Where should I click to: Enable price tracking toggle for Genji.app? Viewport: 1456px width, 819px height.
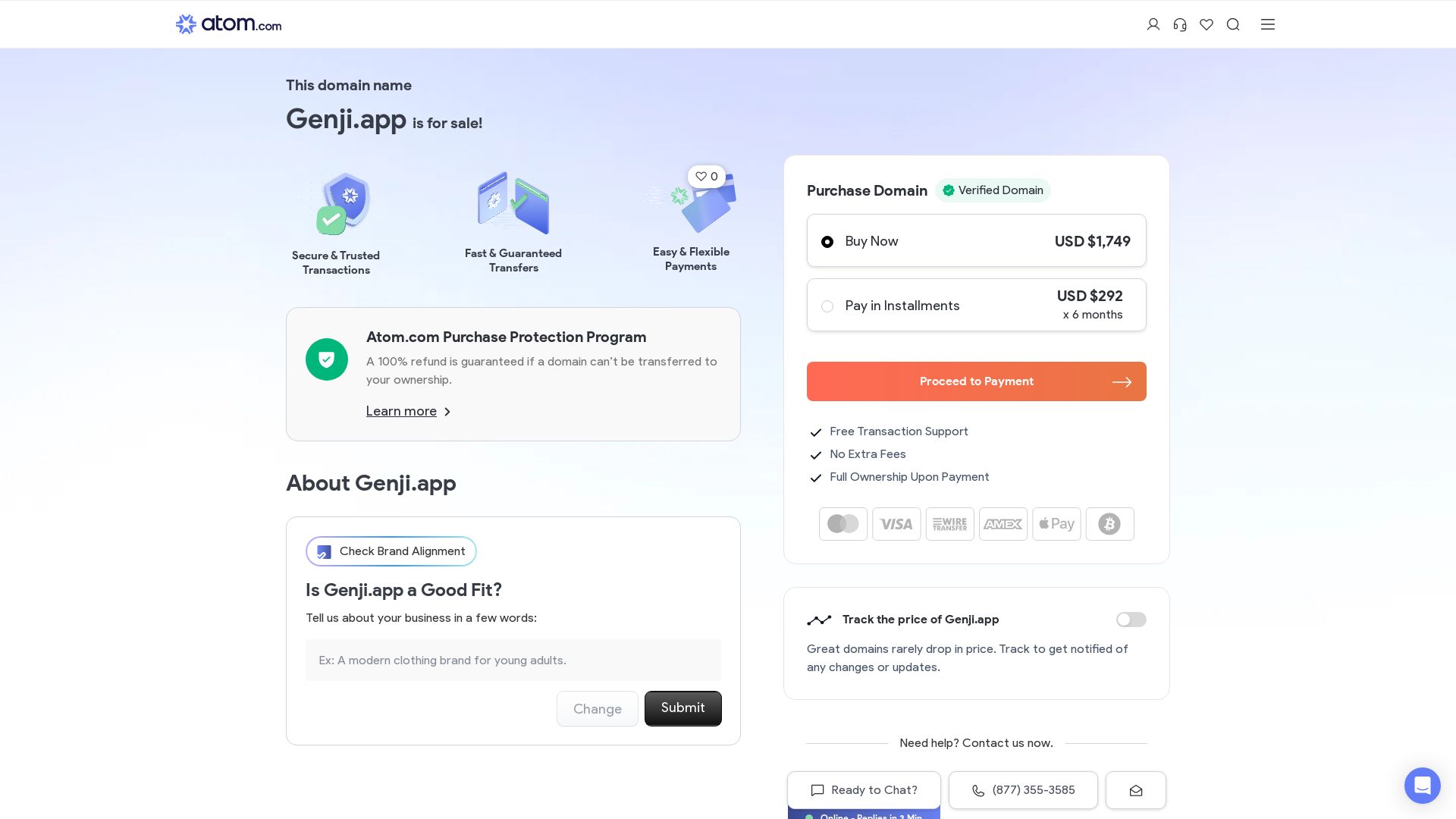(1131, 620)
